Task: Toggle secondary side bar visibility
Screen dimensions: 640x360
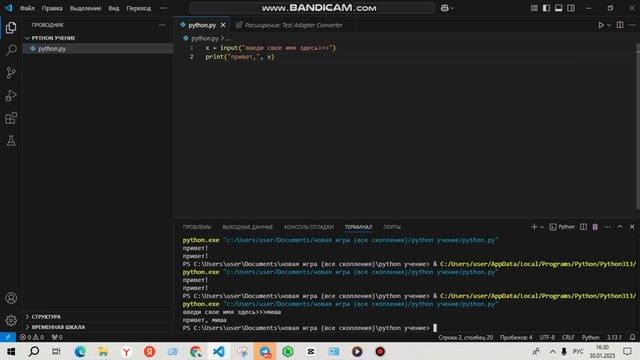Action: click(571, 8)
